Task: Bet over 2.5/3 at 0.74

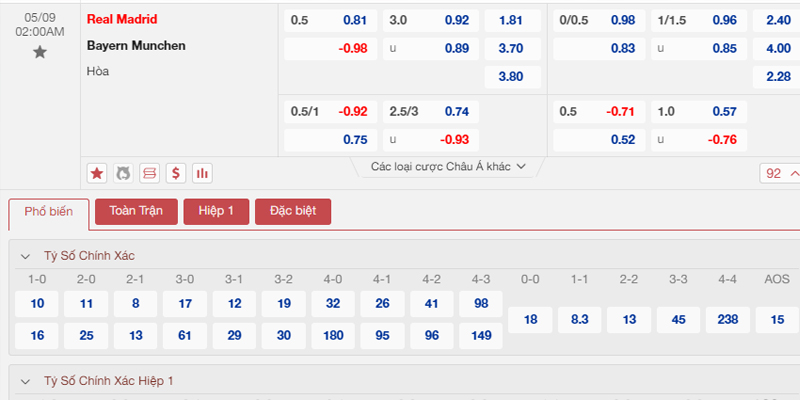Action: 431,112
